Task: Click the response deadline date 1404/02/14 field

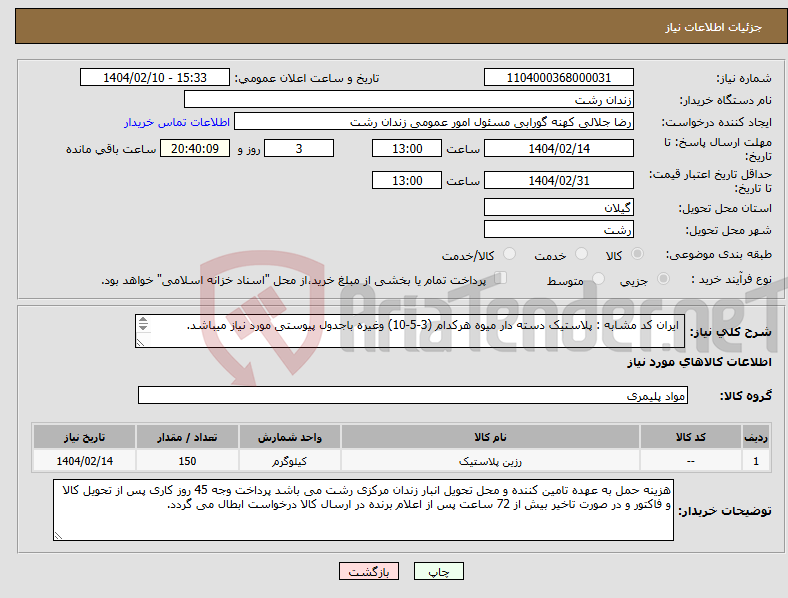Action: (x=558, y=148)
